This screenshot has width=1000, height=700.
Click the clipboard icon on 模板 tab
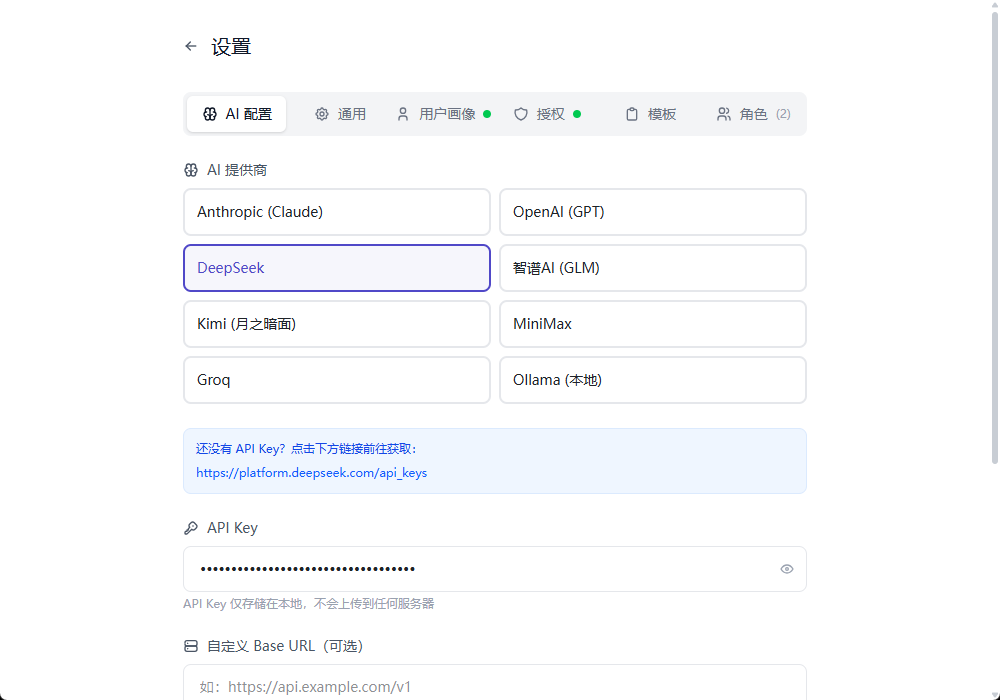click(631, 114)
